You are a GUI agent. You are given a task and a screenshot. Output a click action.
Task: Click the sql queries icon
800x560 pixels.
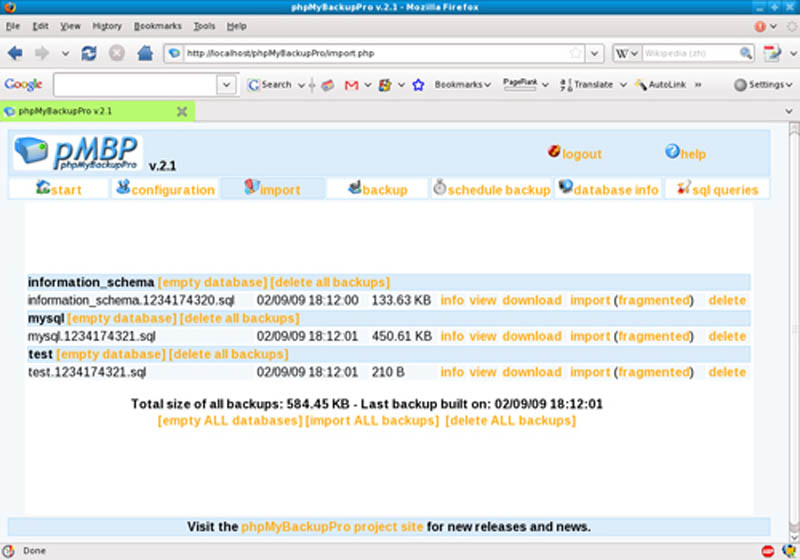point(684,187)
